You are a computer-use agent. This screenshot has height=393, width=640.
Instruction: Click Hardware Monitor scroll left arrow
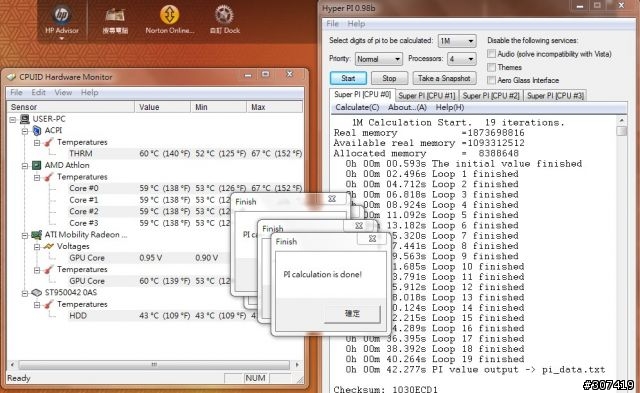click(12, 364)
